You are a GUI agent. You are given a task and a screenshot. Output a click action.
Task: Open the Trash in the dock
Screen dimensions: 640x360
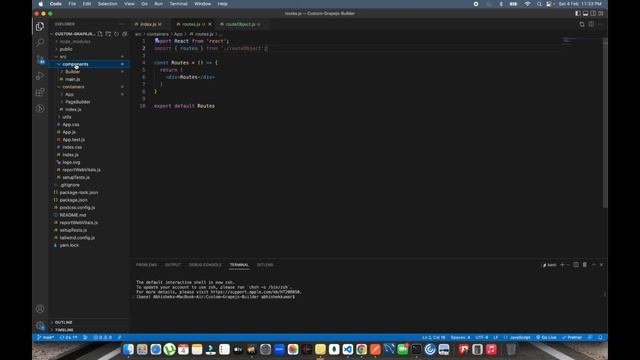click(511, 349)
